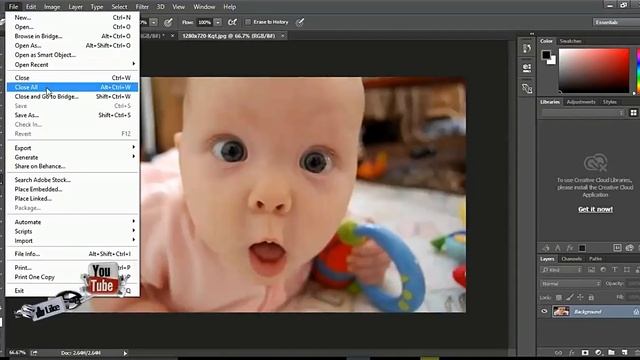Click the status bar share icon
Image resolution: width=640 pixels, height=360 pixels.
[34, 353]
